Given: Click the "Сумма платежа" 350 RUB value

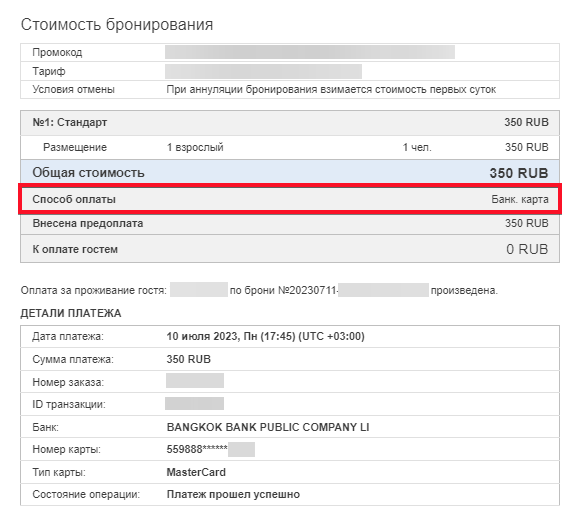Looking at the screenshot, I should pyautogui.click(x=189, y=359).
